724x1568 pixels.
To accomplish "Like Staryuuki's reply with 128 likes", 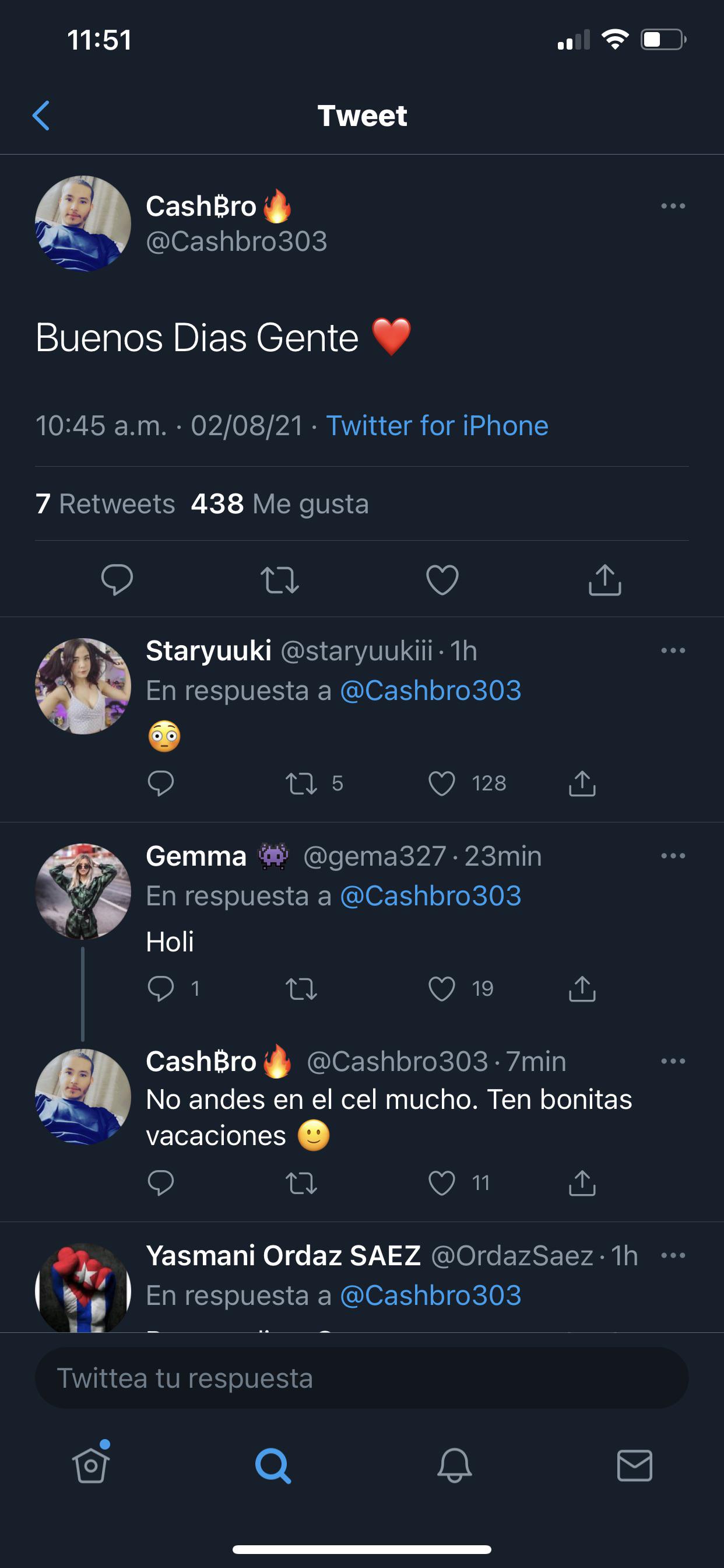I will (x=442, y=783).
